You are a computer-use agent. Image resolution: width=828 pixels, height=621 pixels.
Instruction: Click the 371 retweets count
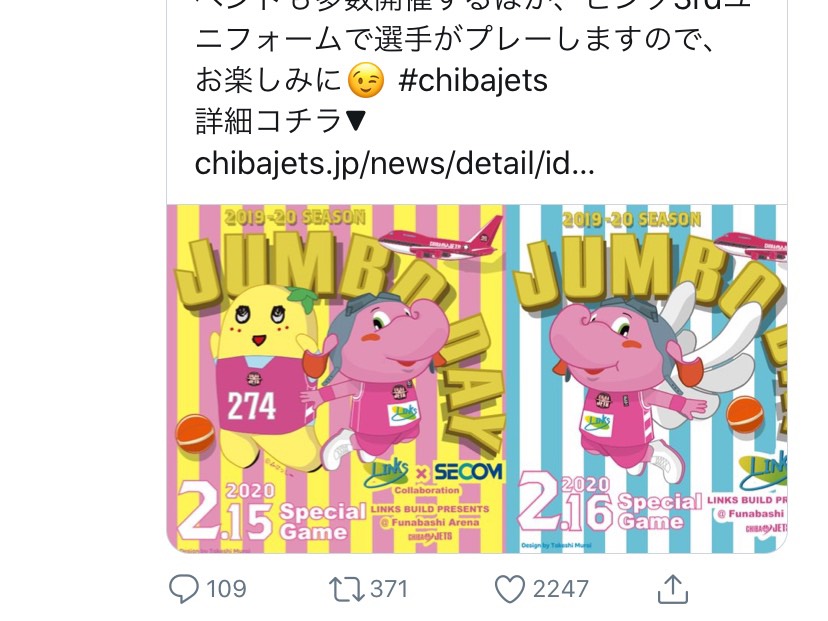389,589
